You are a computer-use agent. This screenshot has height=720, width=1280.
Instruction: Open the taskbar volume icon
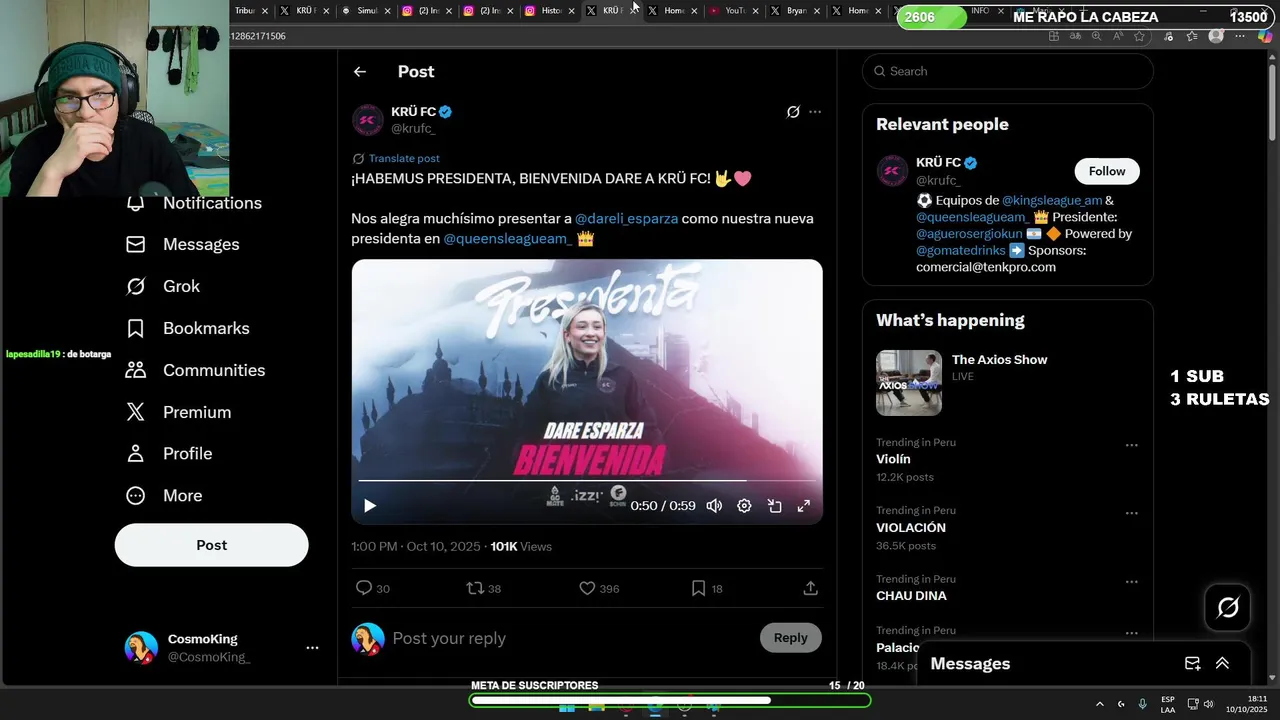coord(1209,704)
